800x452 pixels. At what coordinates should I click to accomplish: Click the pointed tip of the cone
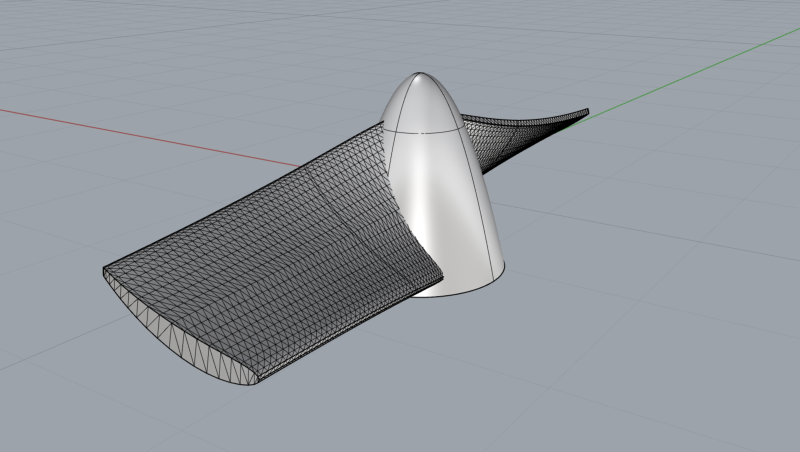[x=419, y=74]
